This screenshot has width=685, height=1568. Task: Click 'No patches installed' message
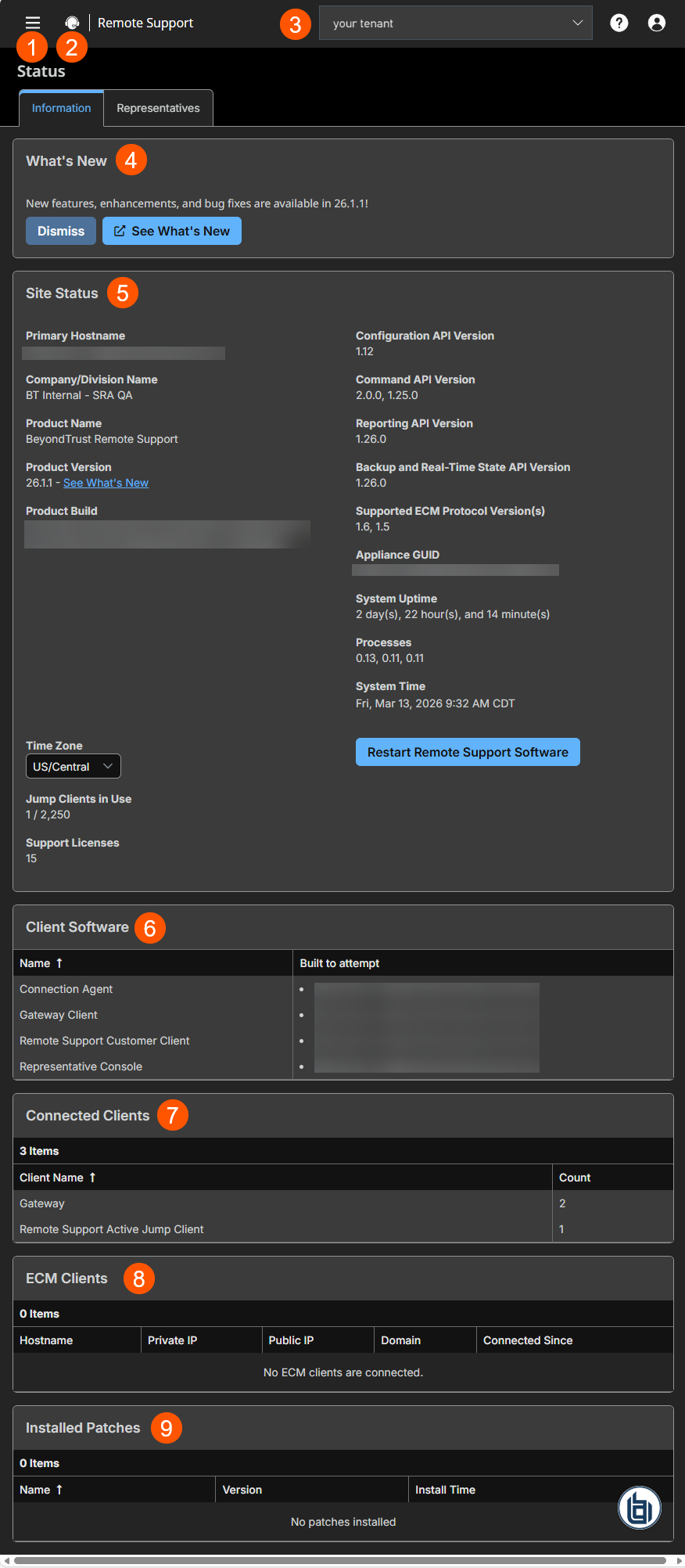pos(343,1522)
